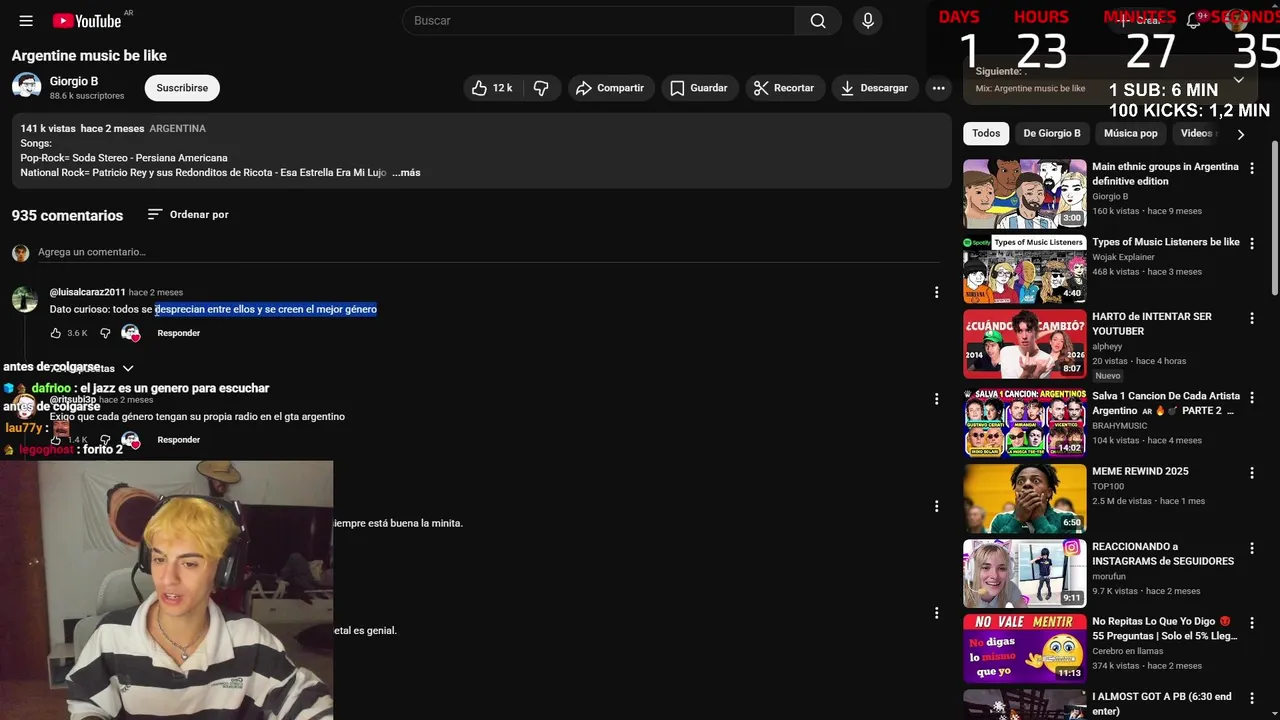Open No Repitas Lo Que Yo Digo thumbnail
Screen dimensions: 1280x720
click(x=1025, y=648)
